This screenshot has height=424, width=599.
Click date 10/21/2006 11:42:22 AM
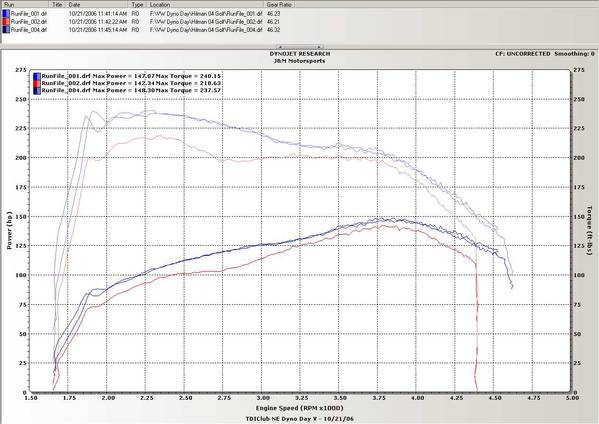[98, 21]
